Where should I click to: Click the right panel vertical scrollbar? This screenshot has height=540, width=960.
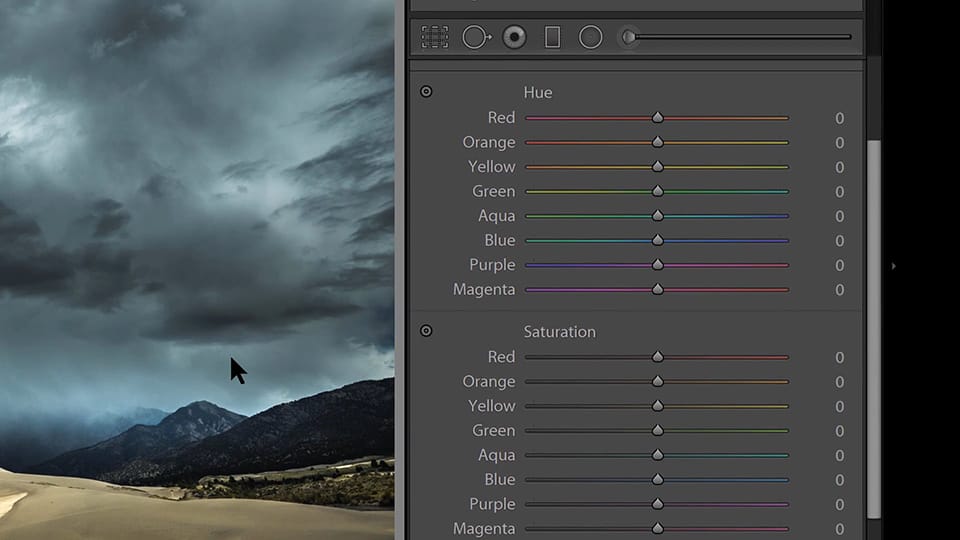[874, 329]
